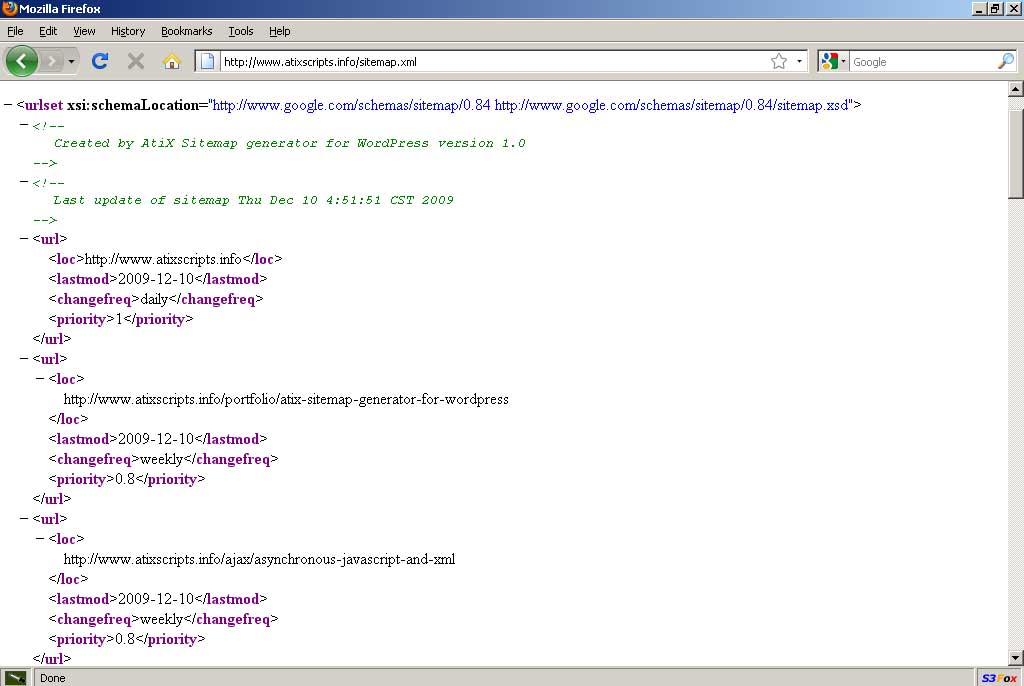
Task: Click the magnifier search icon
Action: [x=1006, y=61]
